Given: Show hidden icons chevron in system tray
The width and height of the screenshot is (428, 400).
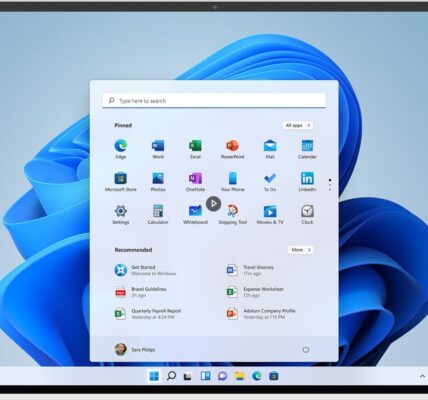Looking at the screenshot, I should click(x=422, y=376).
